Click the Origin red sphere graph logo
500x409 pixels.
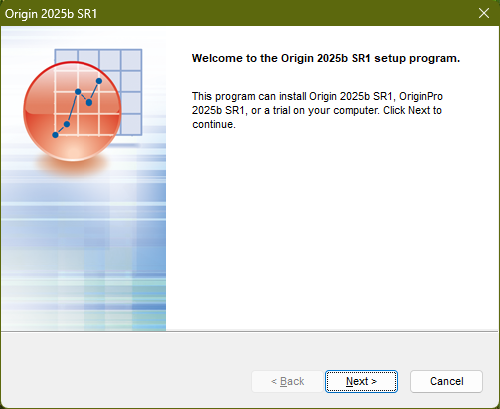(72, 111)
